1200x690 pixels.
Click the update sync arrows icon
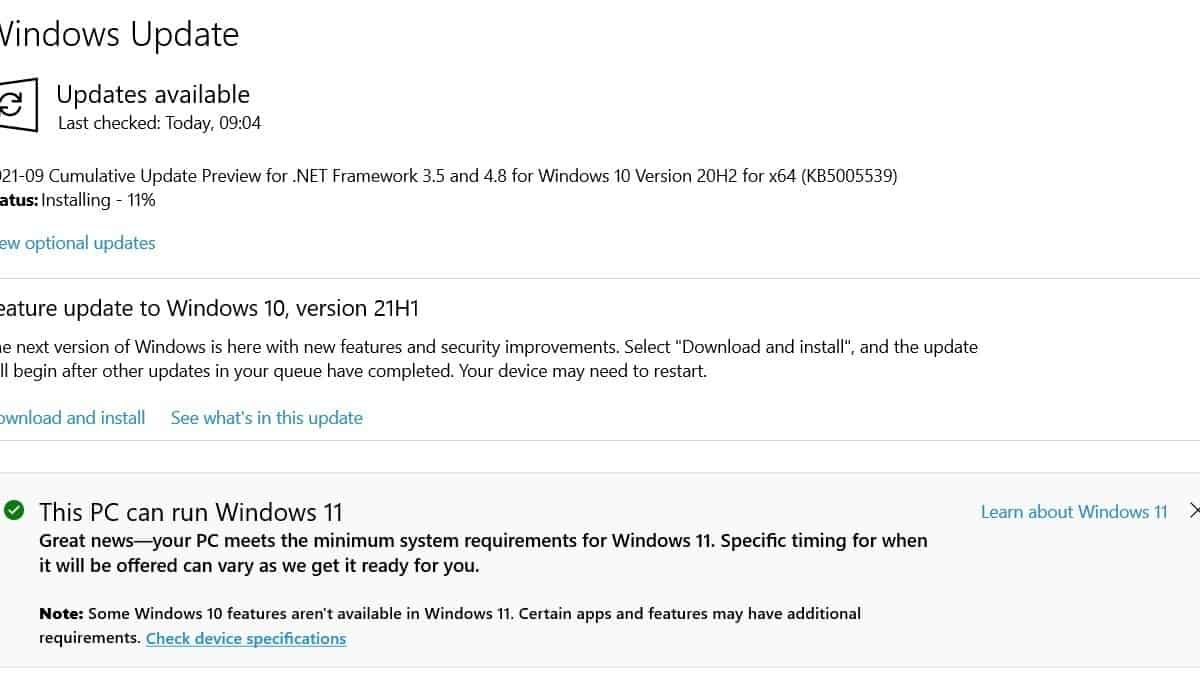(x=14, y=104)
